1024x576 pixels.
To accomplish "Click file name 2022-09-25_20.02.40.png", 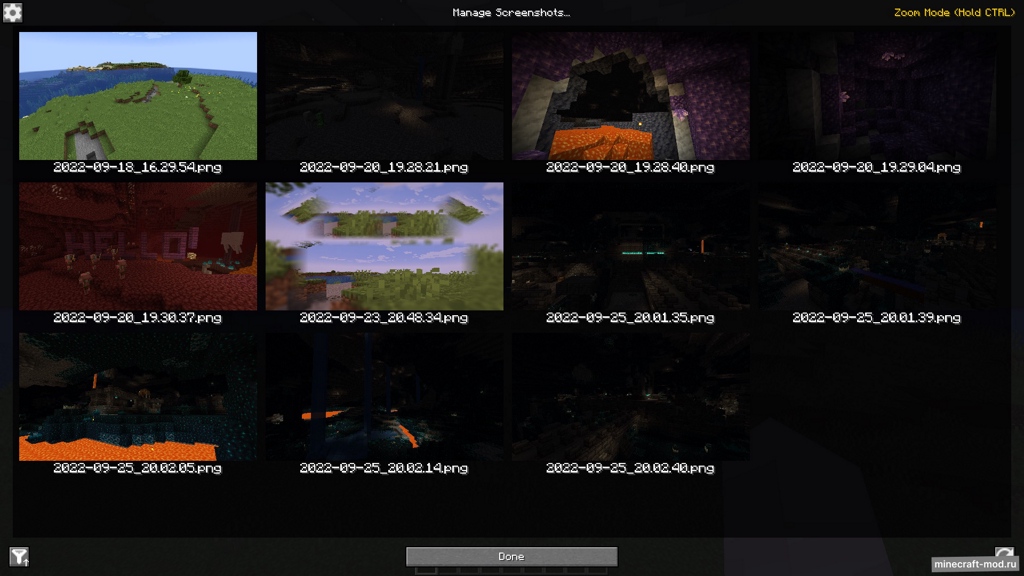I will tap(630, 468).
